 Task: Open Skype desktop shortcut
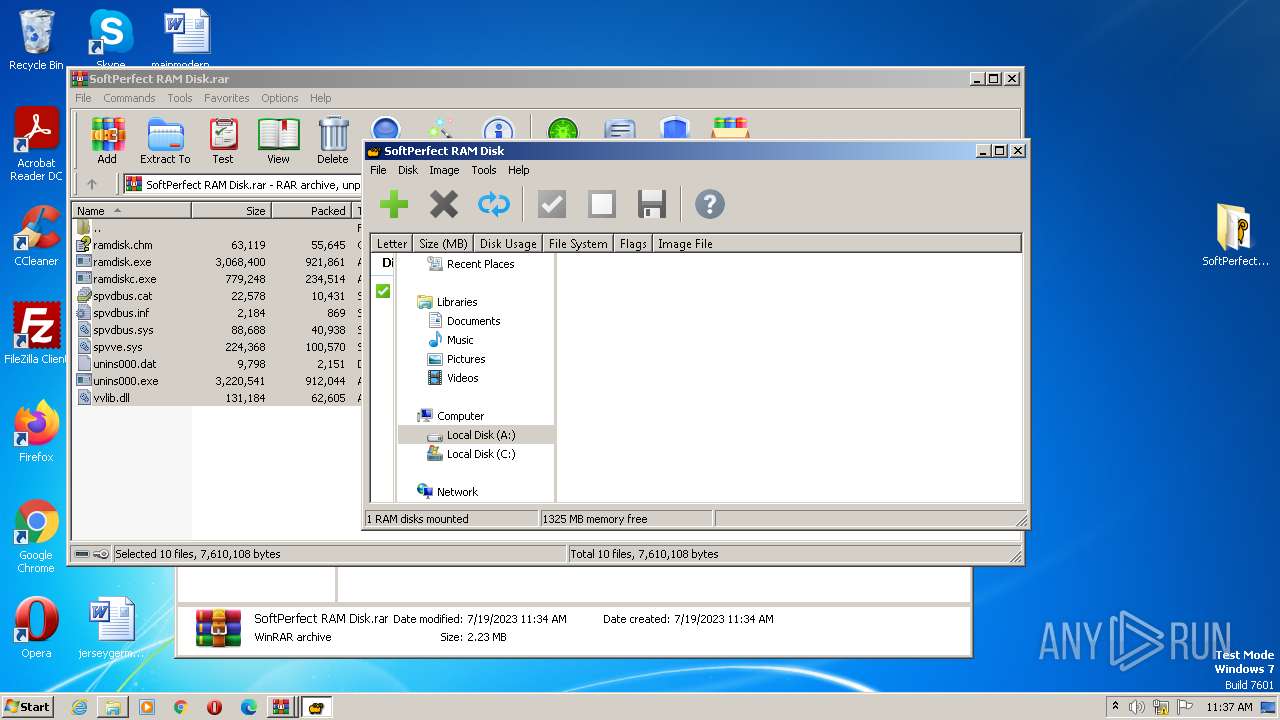(x=110, y=38)
